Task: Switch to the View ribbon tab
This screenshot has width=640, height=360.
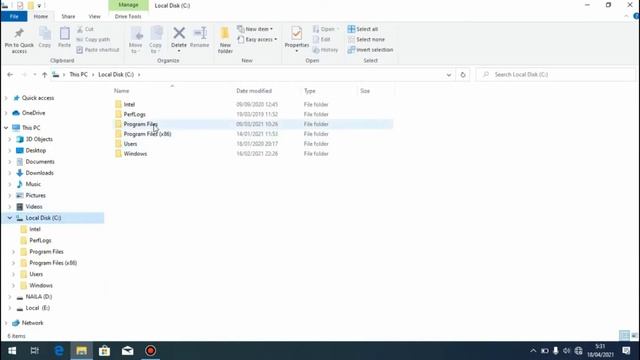Action: [x=94, y=16]
